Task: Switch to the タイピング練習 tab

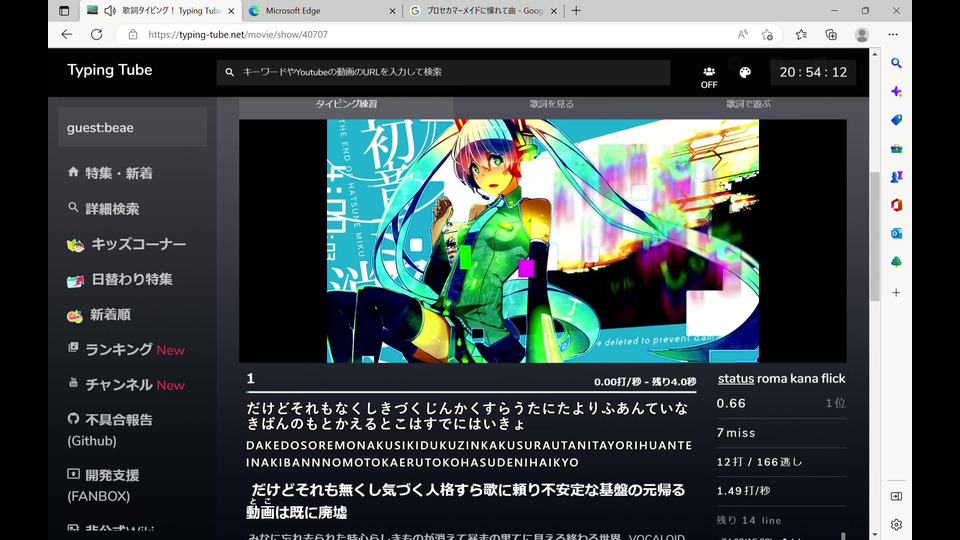Action: click(x=346, y=104)
